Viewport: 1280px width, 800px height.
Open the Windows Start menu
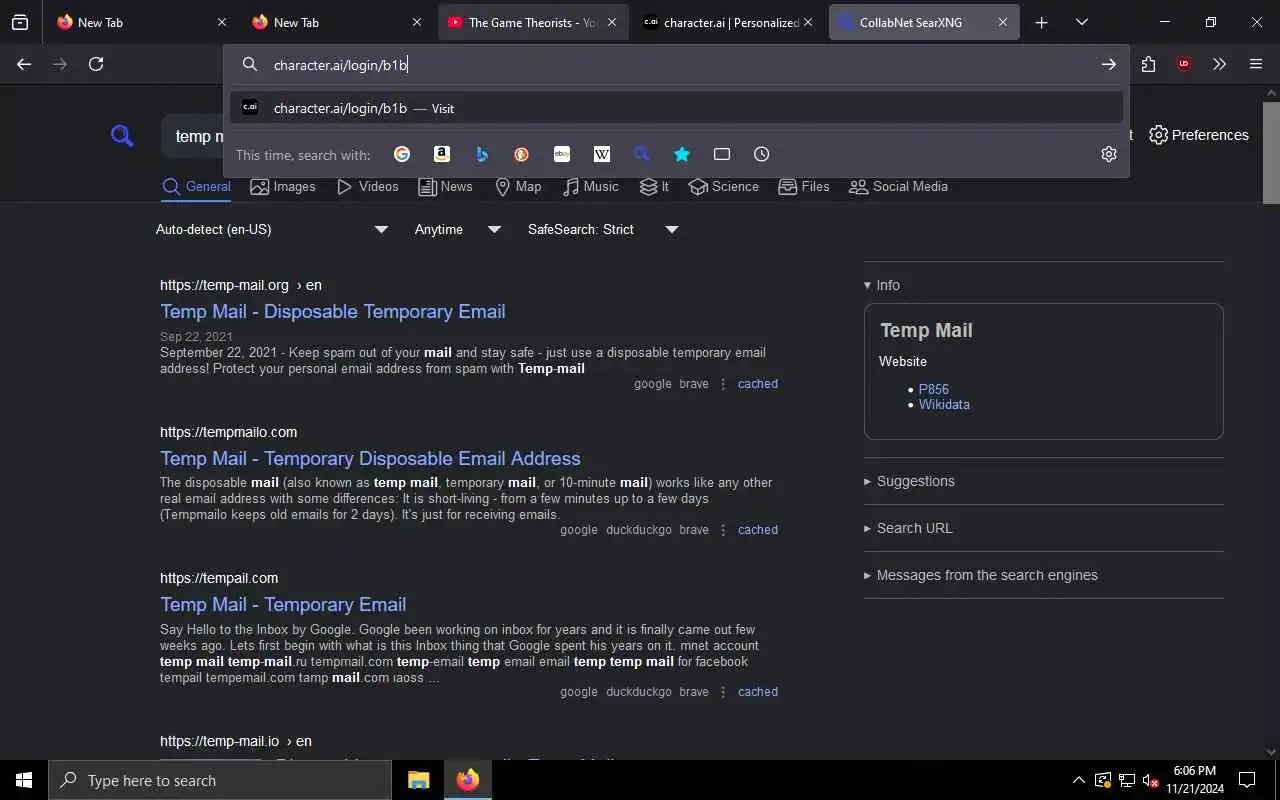click(x=24, y=780)
